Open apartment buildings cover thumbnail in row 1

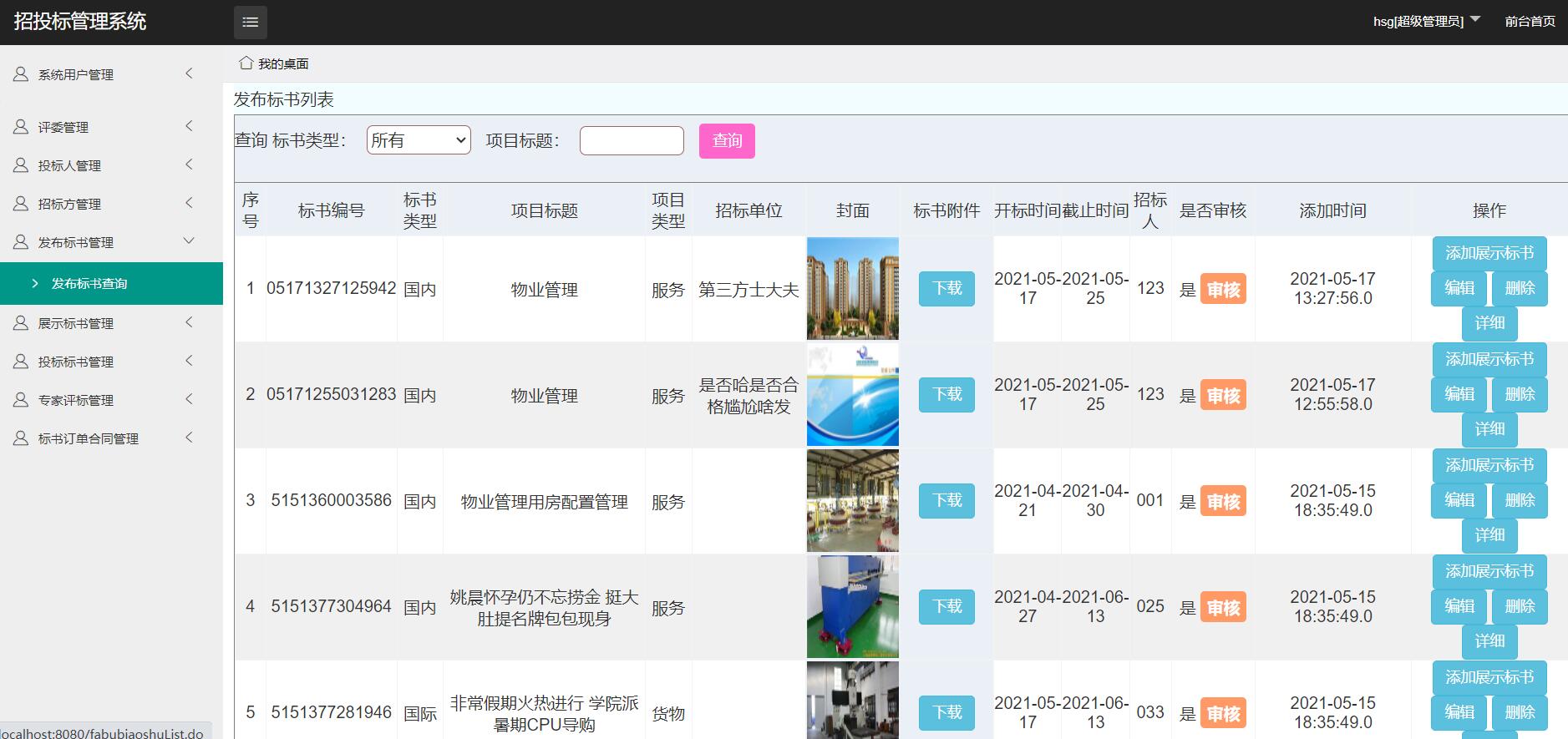coord(852,289)
